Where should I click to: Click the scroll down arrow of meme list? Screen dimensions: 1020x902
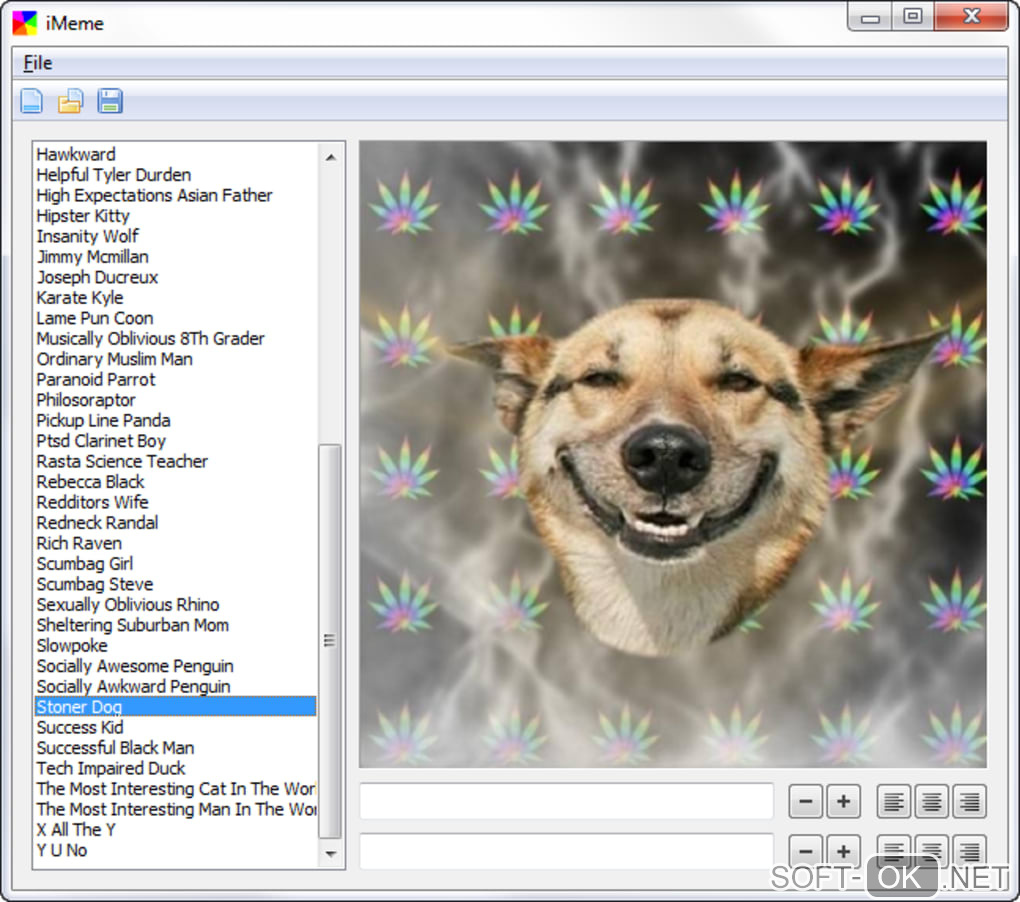[330, 853]
